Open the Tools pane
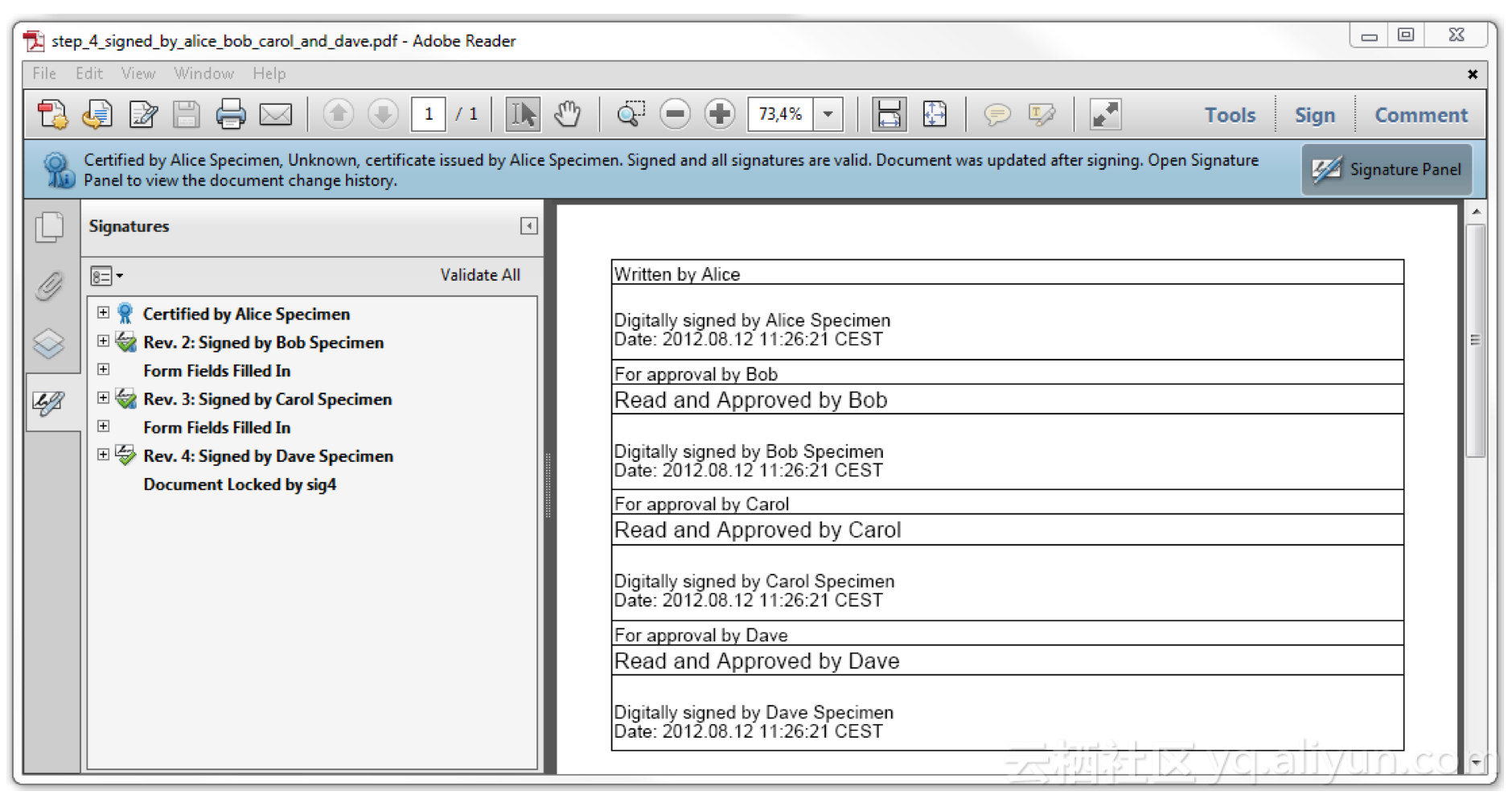1512x795 pixels. click(1230, 115)
